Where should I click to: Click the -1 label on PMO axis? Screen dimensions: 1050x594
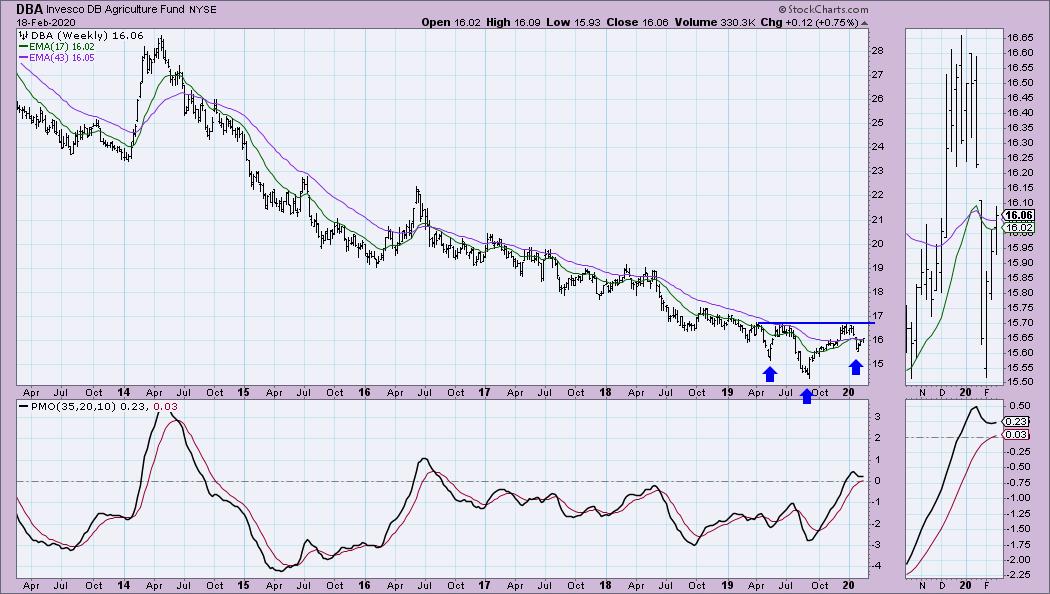point(877,502)
